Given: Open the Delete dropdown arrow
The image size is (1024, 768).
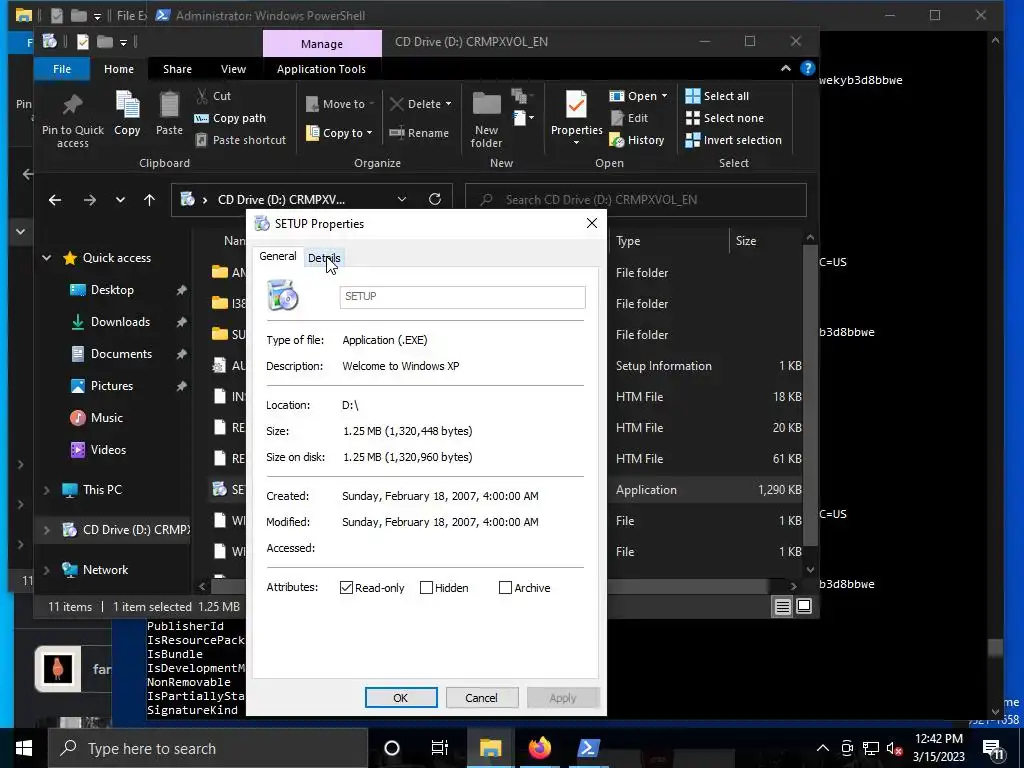Looking at the screenshot, I should click(x=449, y=104).
